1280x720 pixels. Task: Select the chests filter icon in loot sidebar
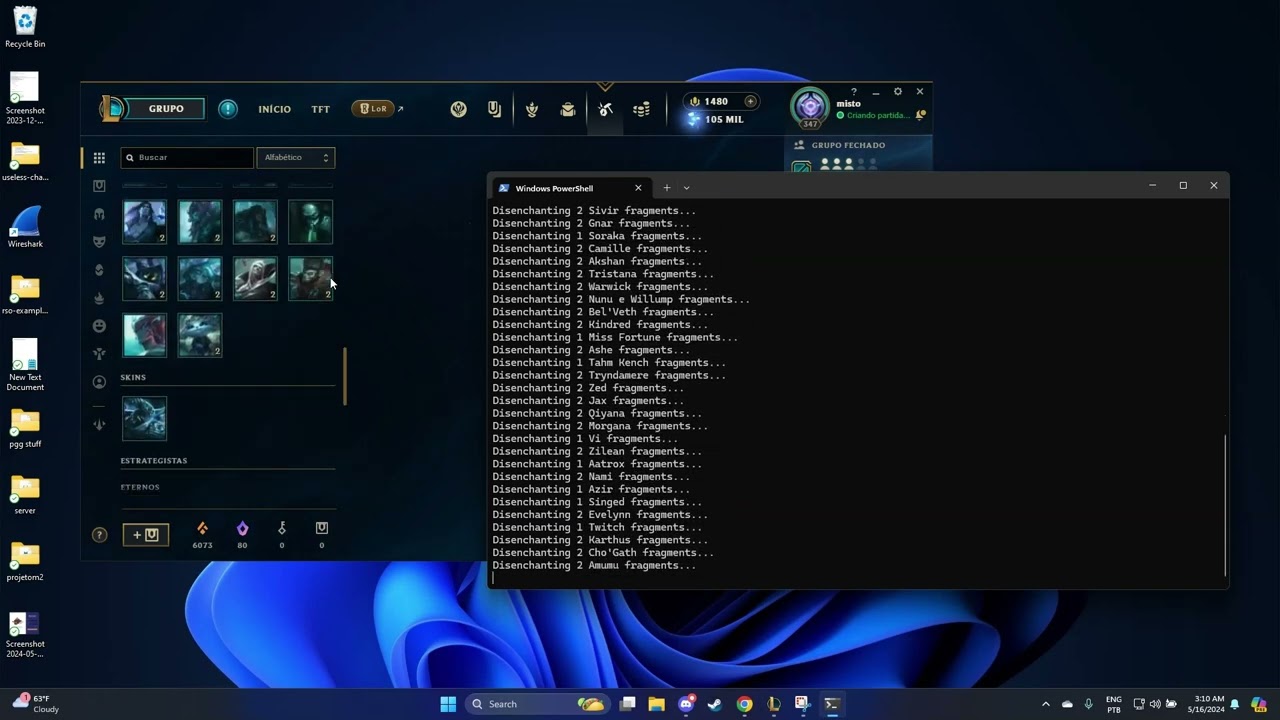99,186
